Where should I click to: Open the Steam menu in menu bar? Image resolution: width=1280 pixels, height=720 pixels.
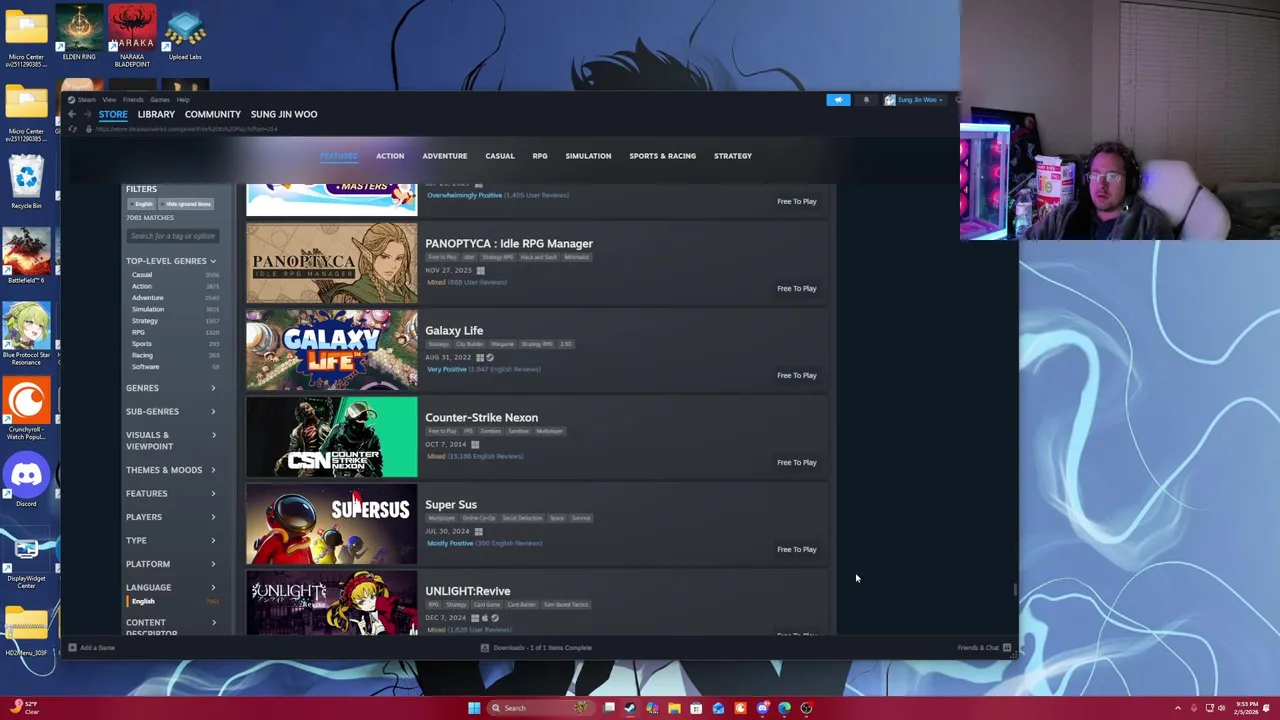point(85,100)
